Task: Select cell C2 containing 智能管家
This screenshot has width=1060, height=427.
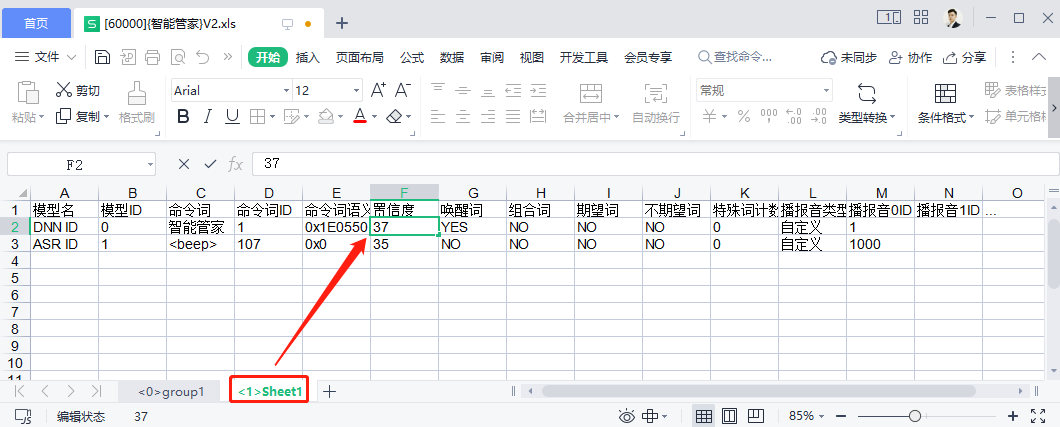Action: (200, 227)
